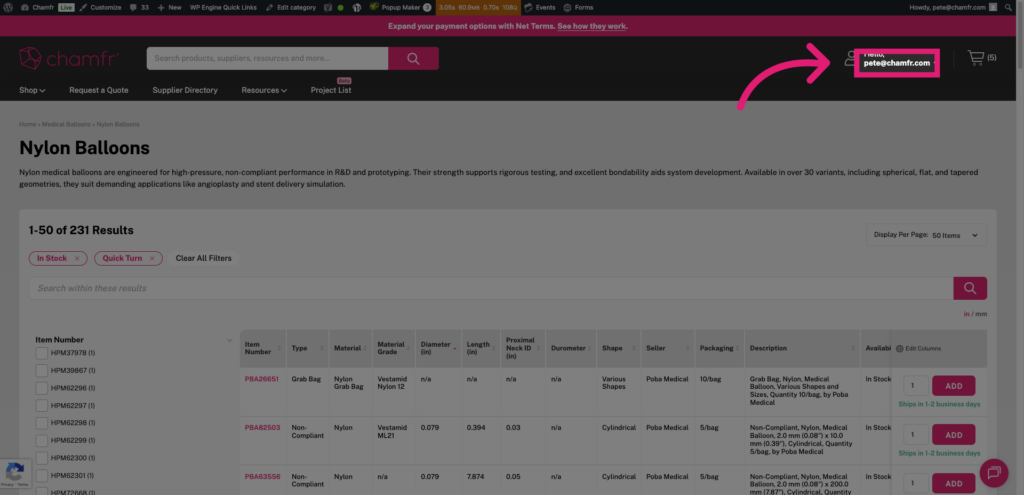Open Request a Quote page
1024x495 pixels.
99,90
